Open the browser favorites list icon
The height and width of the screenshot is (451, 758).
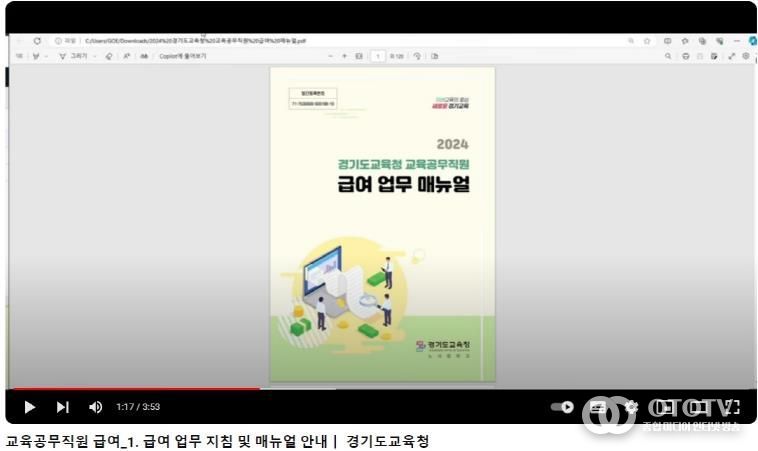685,41
